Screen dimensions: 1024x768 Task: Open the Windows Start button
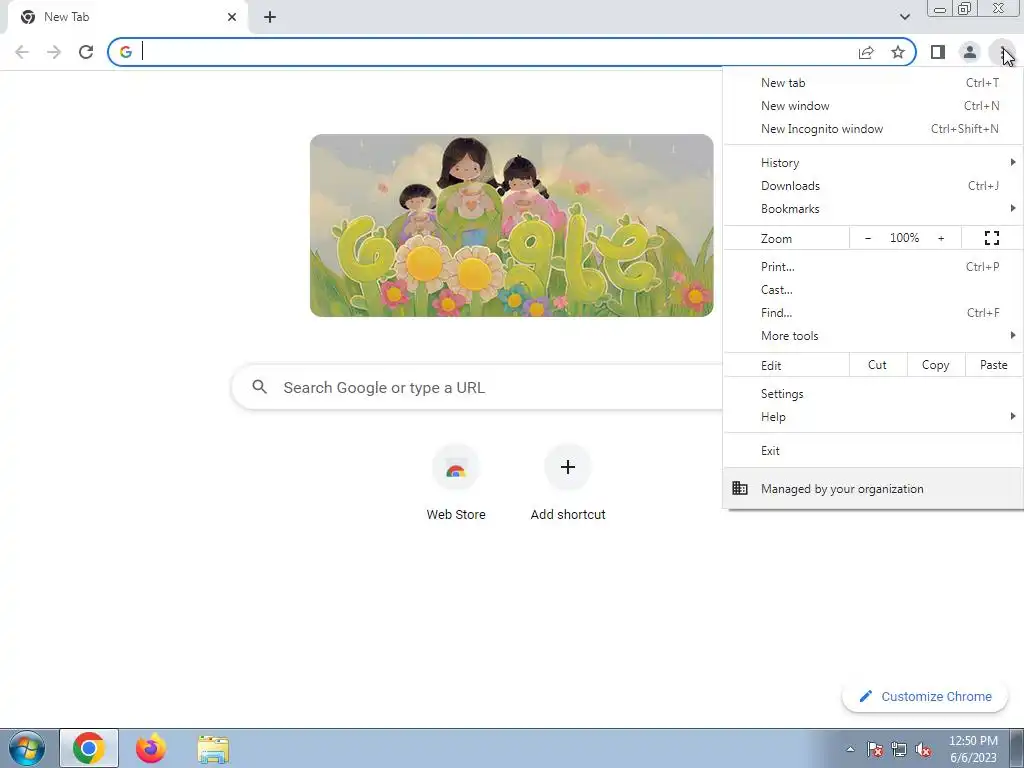coord(27,748)
